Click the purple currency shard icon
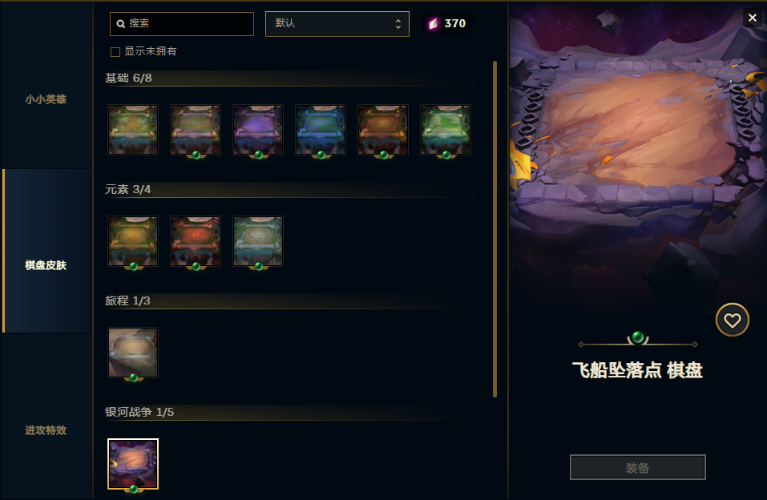767x500 pixels. coord(433,23)
